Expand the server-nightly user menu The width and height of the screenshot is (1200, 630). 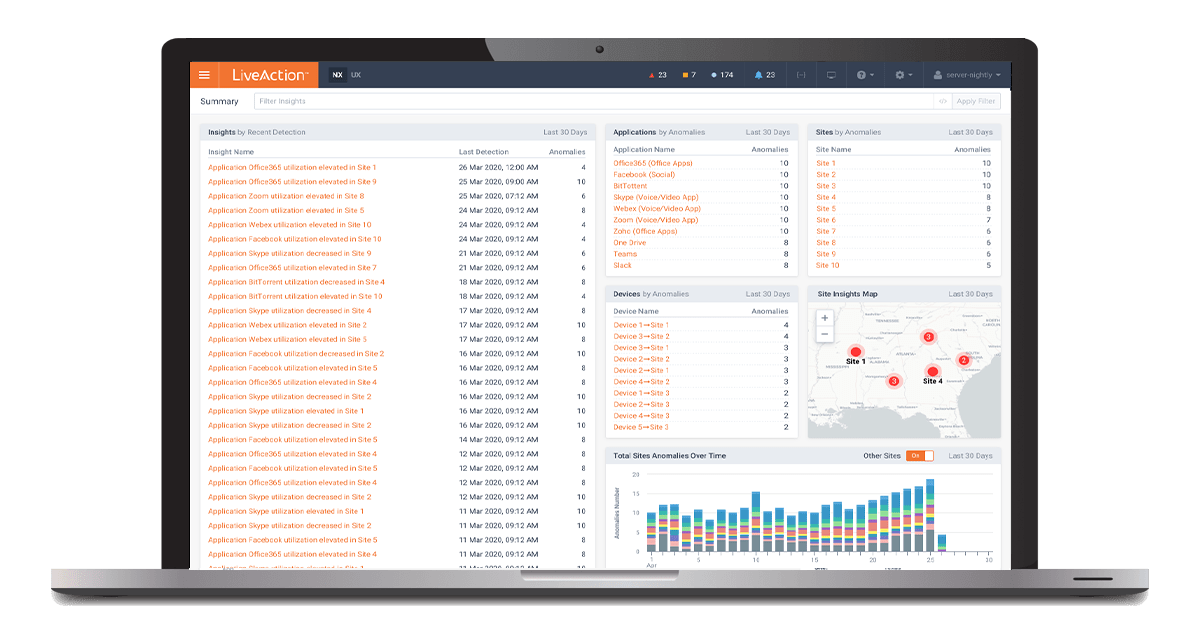click(x=967, y=75)
